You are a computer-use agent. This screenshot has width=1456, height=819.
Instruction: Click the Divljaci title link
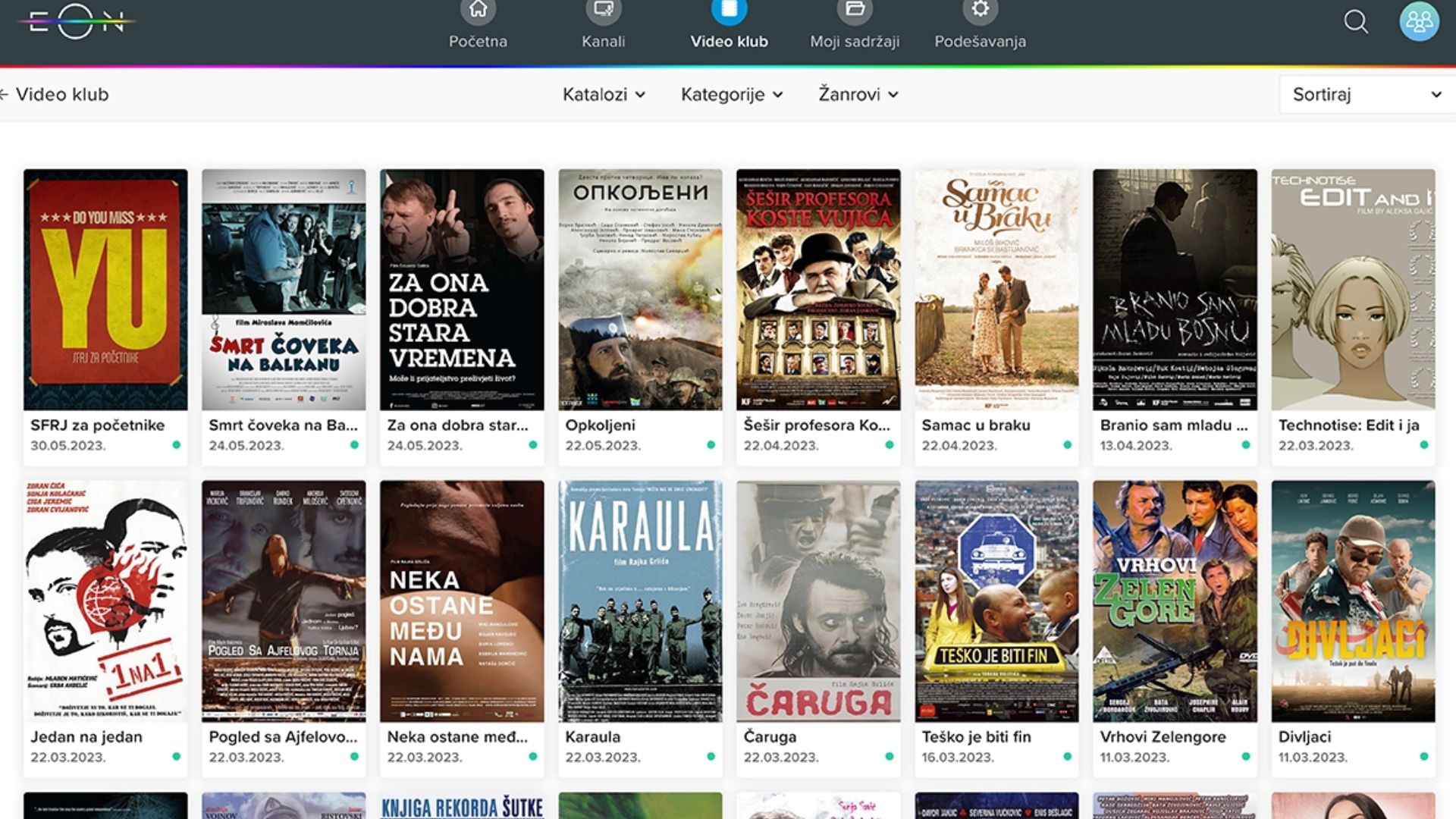tap(1304, 736)
